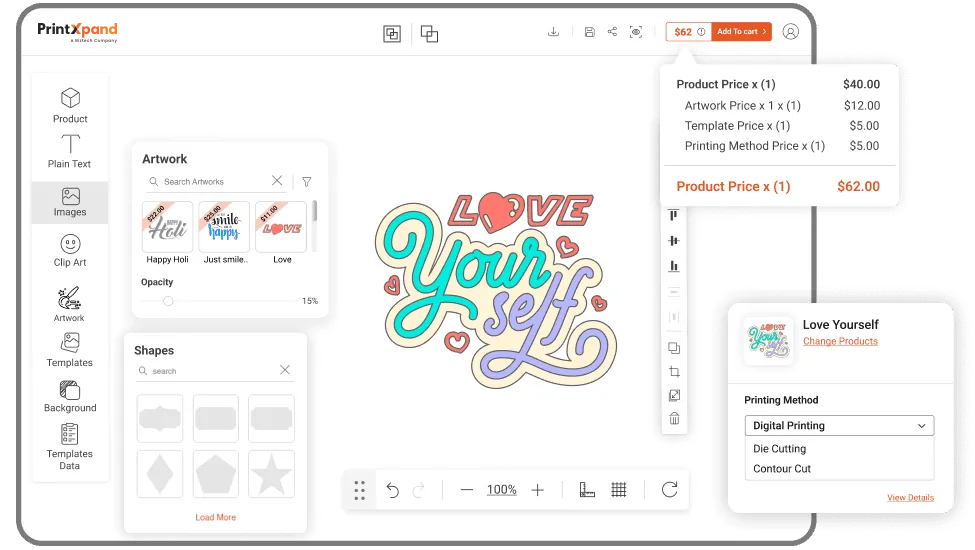Zoom in with the plus button
Image resolution: width=975 pixels, height=550 pixels.
coord(537,490)
